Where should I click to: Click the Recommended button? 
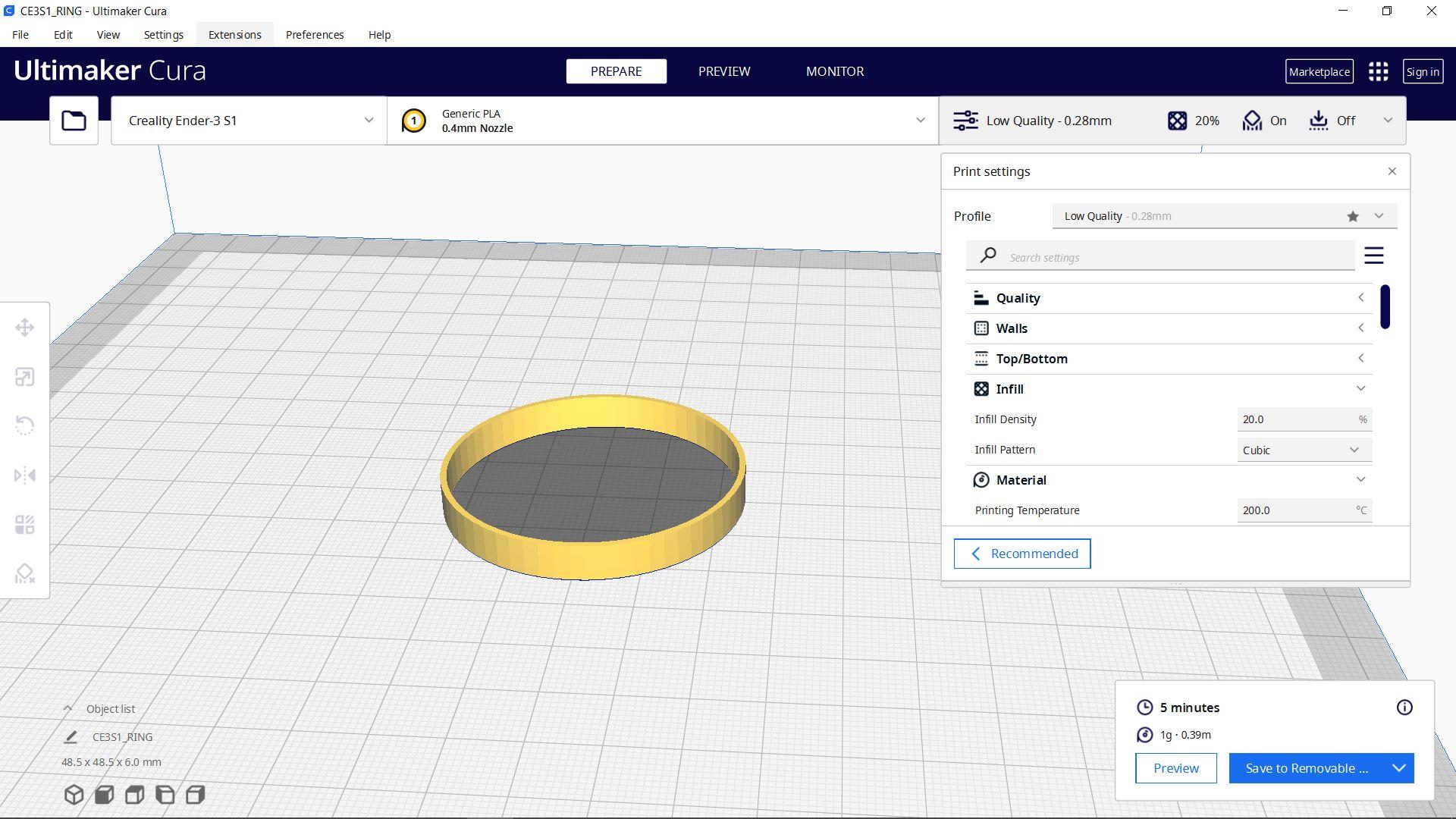pos(1021,554)
